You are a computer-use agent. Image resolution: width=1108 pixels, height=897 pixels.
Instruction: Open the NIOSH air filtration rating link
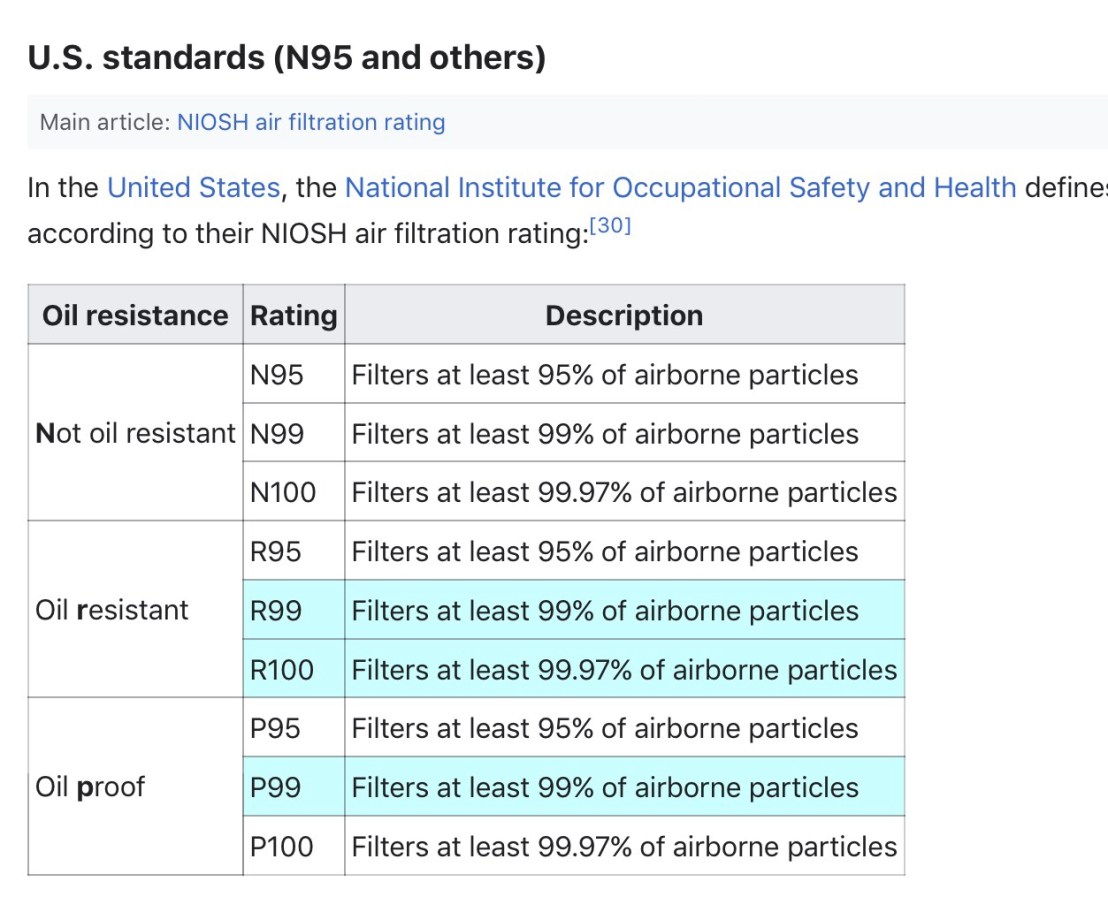311,123
